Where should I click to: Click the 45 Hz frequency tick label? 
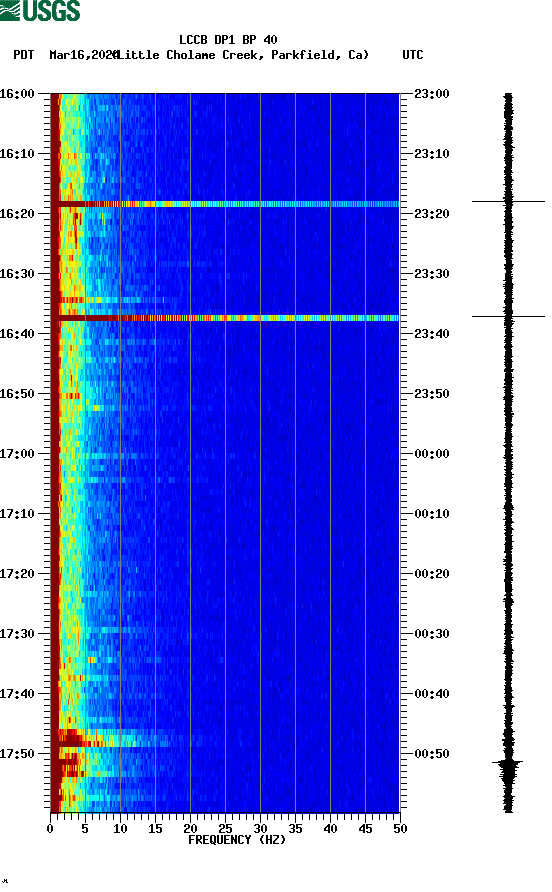pyautogui.click(x=365, y=829)
